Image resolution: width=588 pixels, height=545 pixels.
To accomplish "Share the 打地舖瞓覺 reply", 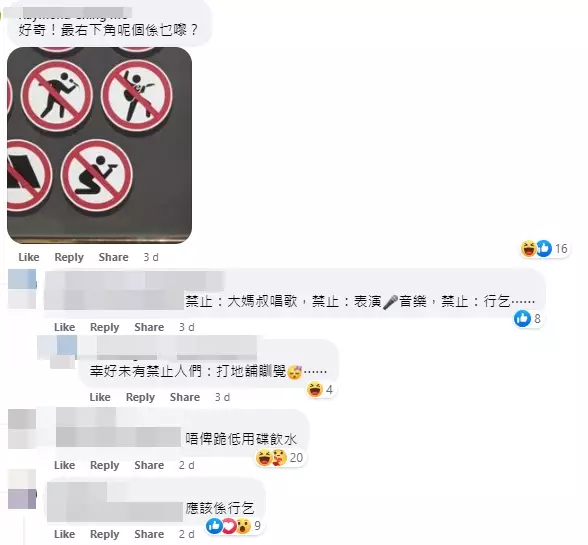I will point(185,397).
